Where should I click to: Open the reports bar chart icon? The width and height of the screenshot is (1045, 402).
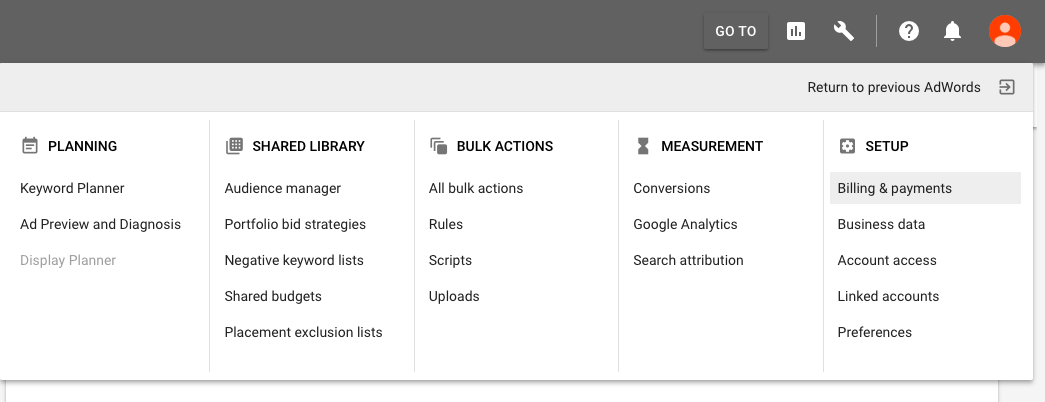pos(796,31)
